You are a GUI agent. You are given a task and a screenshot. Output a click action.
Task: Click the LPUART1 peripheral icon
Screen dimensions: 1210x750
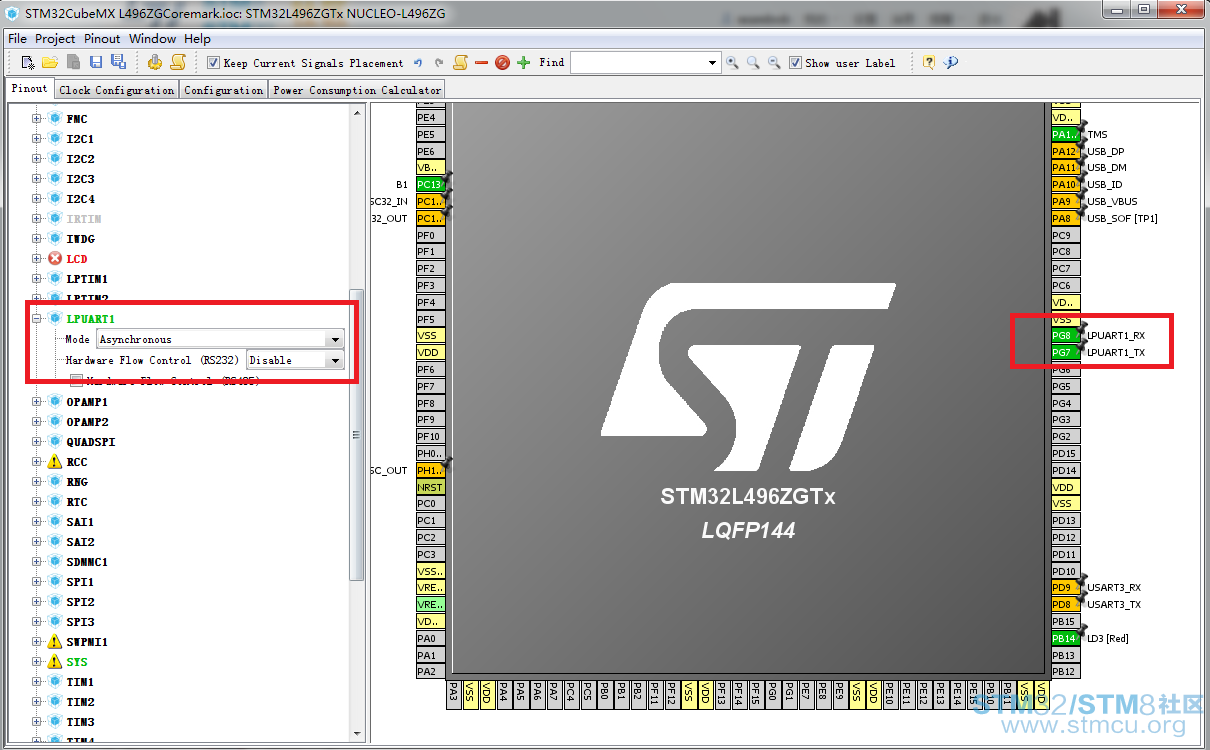pos(55,318)
